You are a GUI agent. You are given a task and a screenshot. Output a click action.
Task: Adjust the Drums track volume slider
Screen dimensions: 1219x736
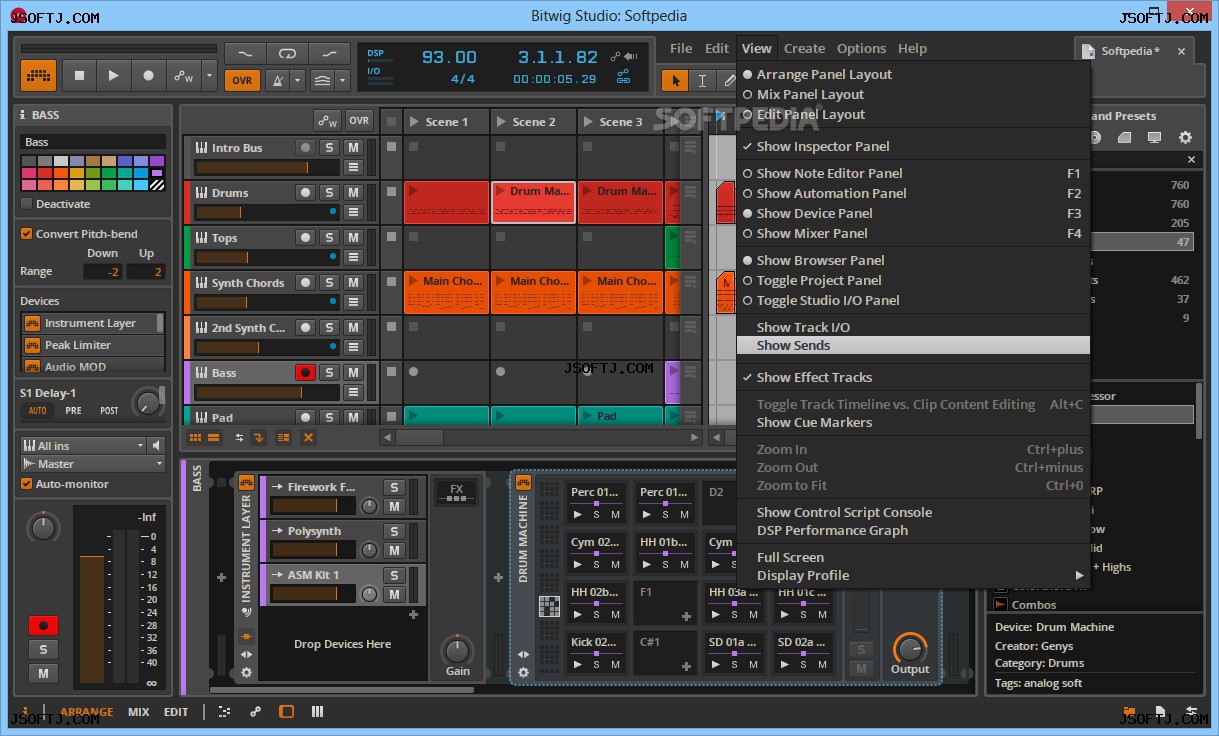267,212
